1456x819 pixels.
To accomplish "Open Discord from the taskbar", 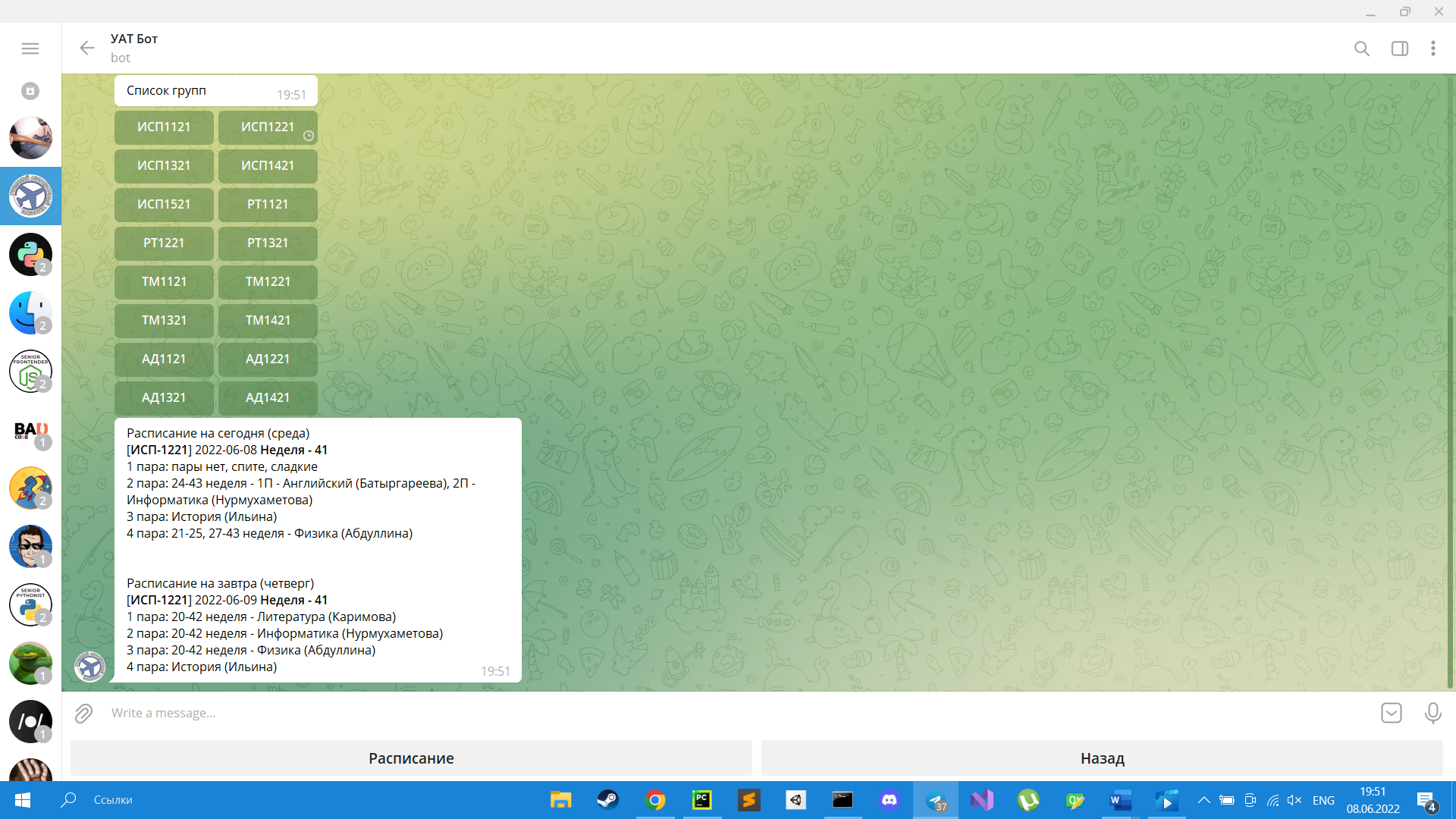I will (x=890, y=800).
